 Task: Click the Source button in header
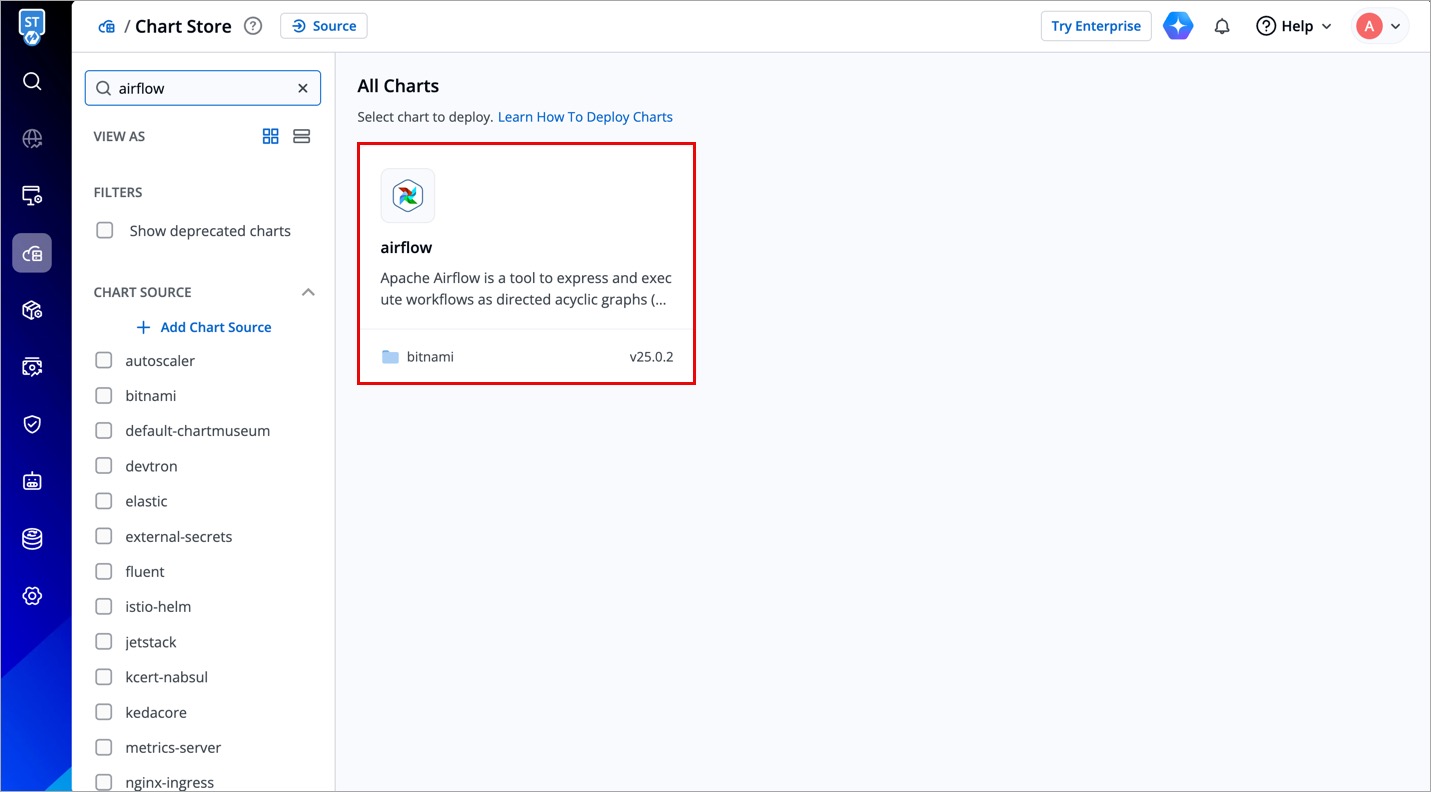coord(324,26)
